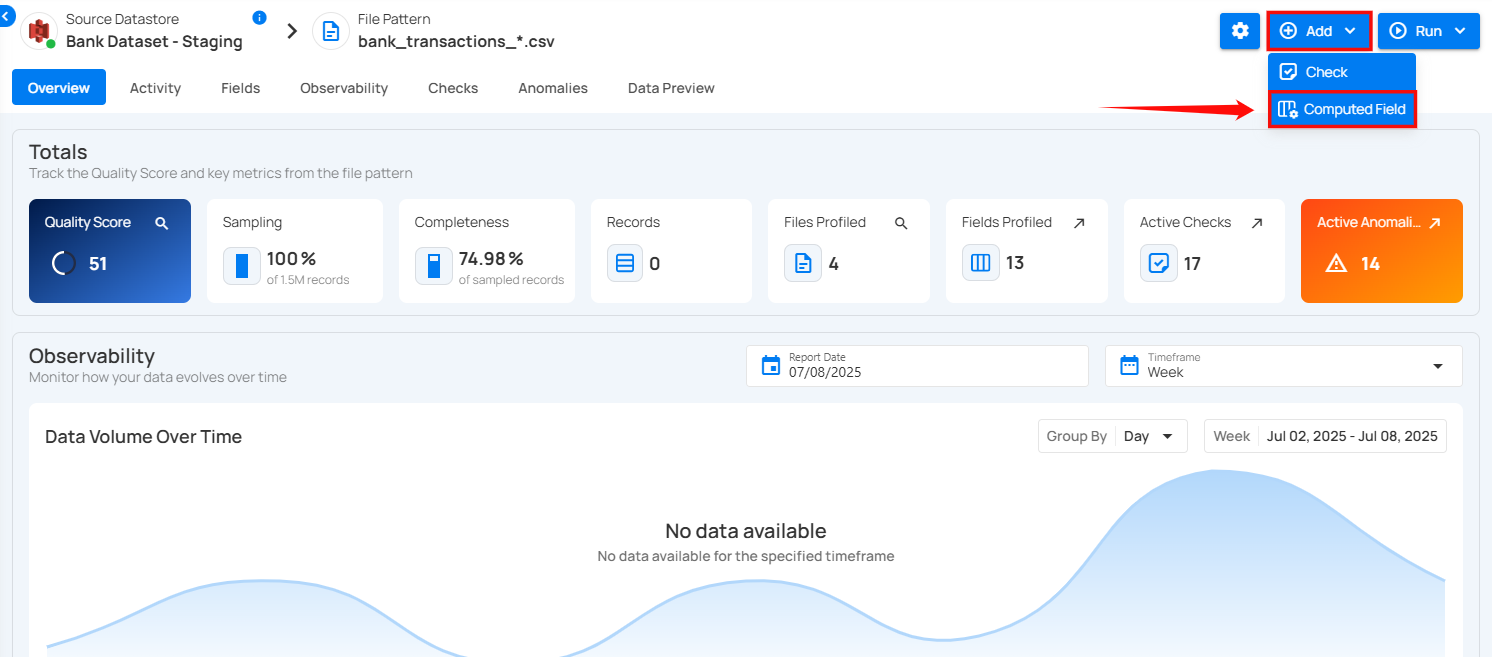Switch to the Anomalies tab
Viewport: 1492px width, 657px height.
(552, 88)
